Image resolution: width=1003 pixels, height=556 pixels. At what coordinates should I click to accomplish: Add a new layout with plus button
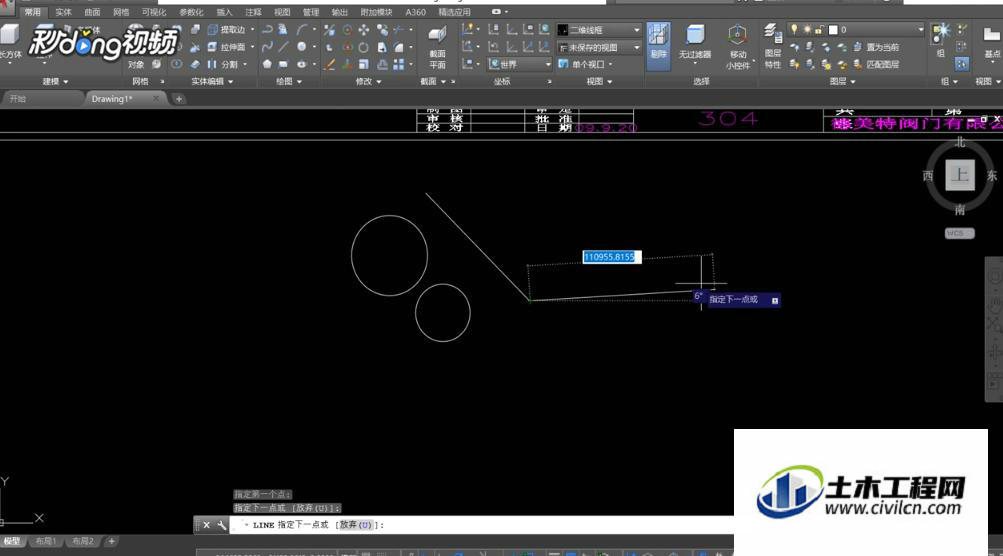coord(111,541)
